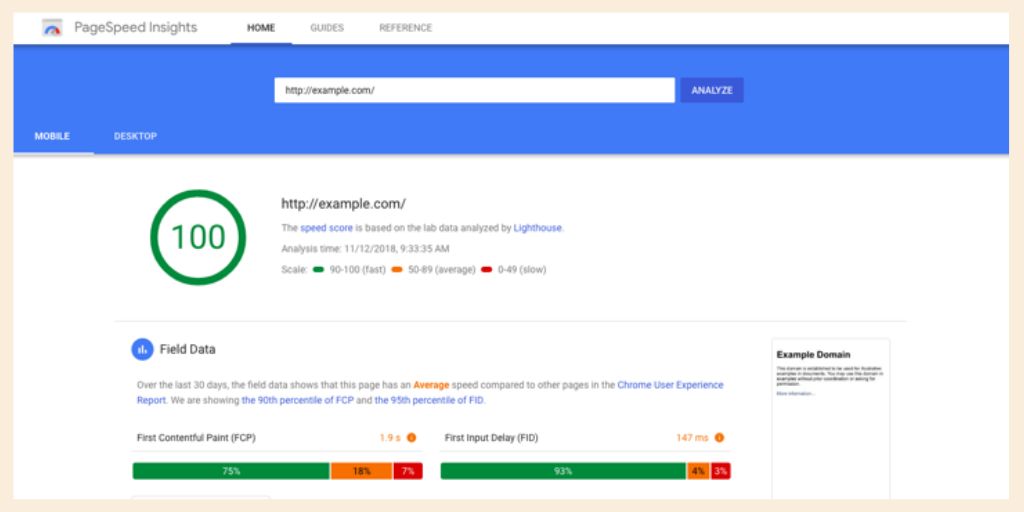Switch to the DESKTOP results tab
1024x512 pixels.
[135, 136]
